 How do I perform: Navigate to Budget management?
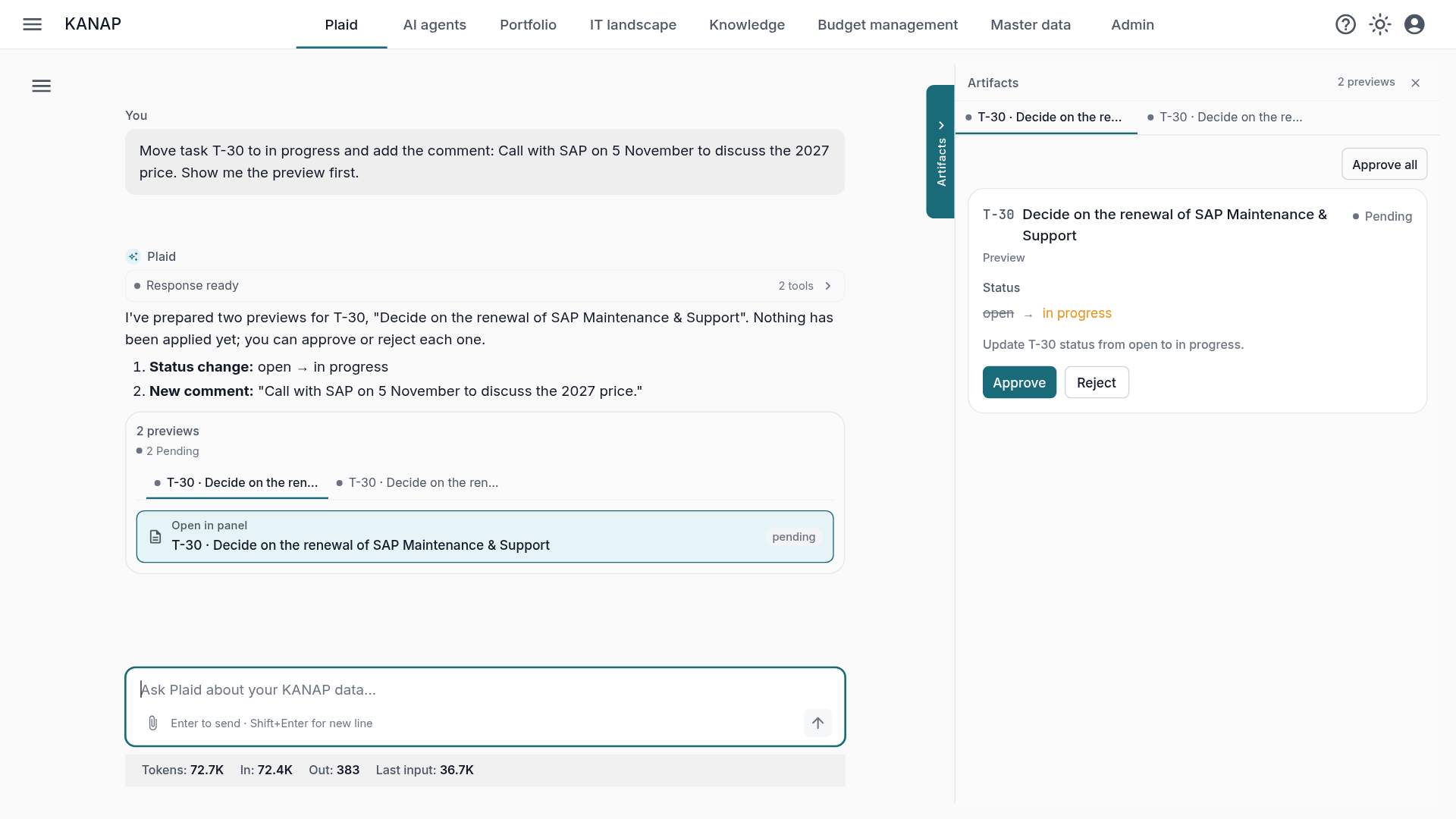click(x=887, y=24)
